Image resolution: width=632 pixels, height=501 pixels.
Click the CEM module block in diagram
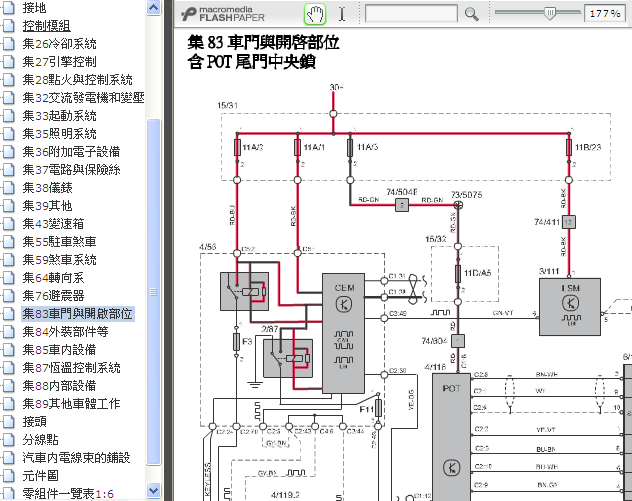coord(343,334)
